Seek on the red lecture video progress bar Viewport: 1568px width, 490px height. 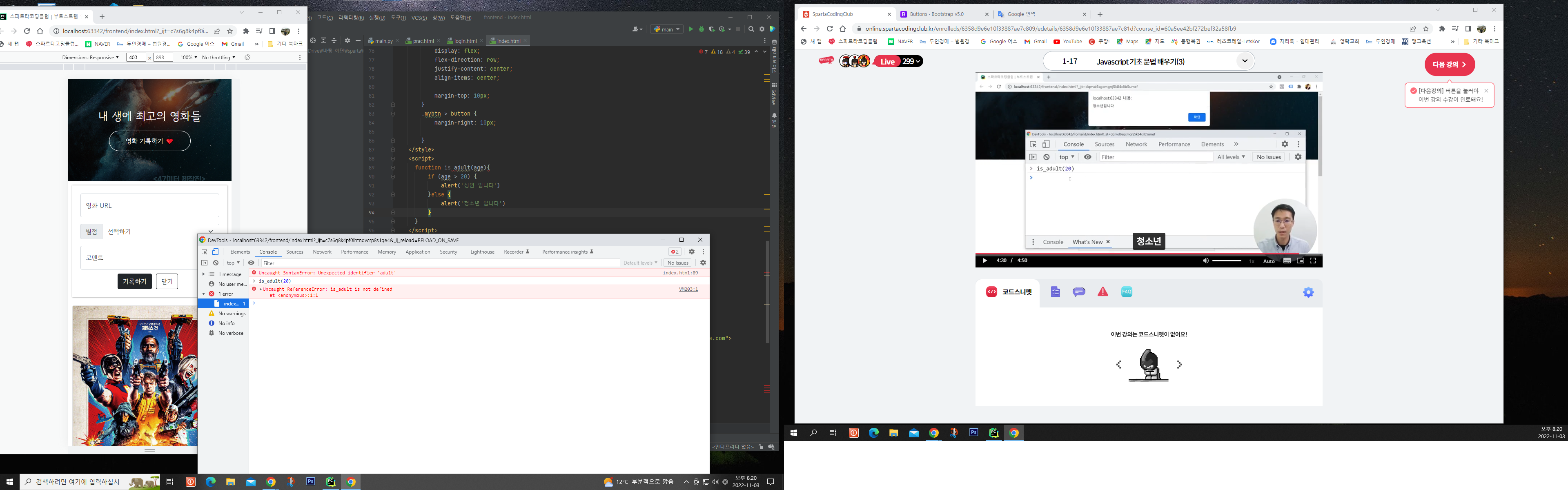(x=1149, y=253)
